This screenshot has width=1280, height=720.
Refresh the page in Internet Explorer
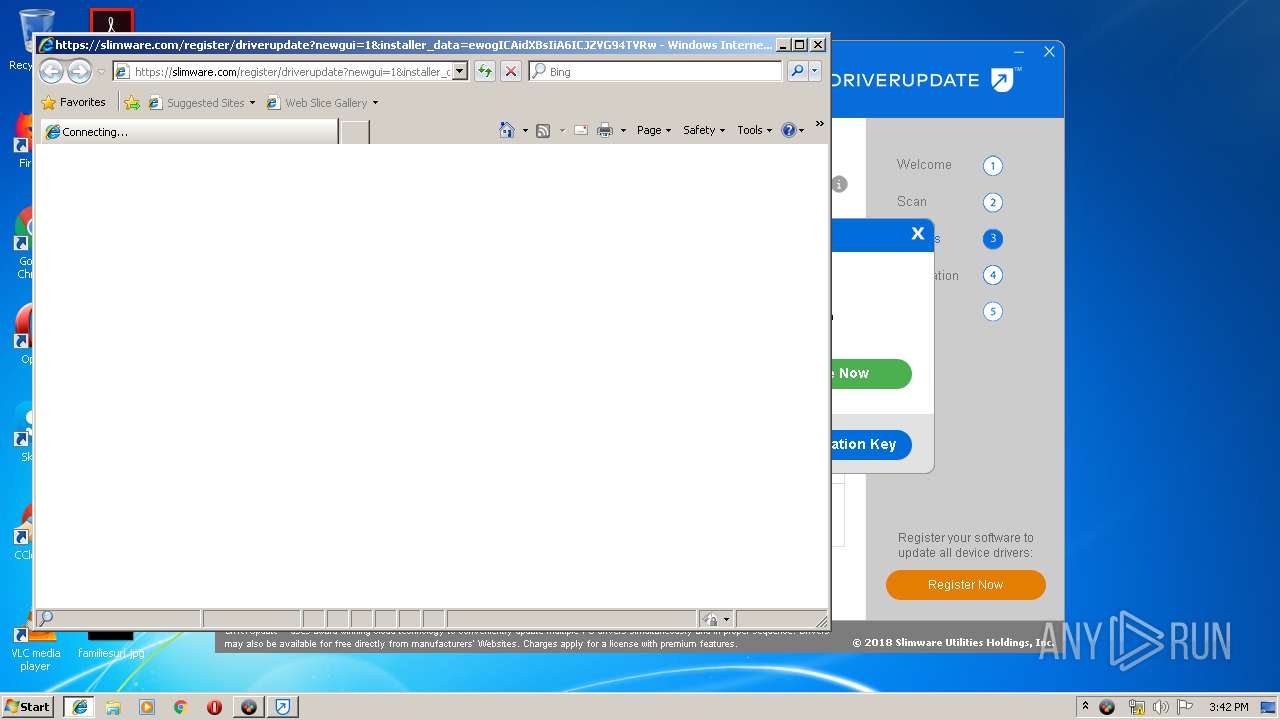485,71
